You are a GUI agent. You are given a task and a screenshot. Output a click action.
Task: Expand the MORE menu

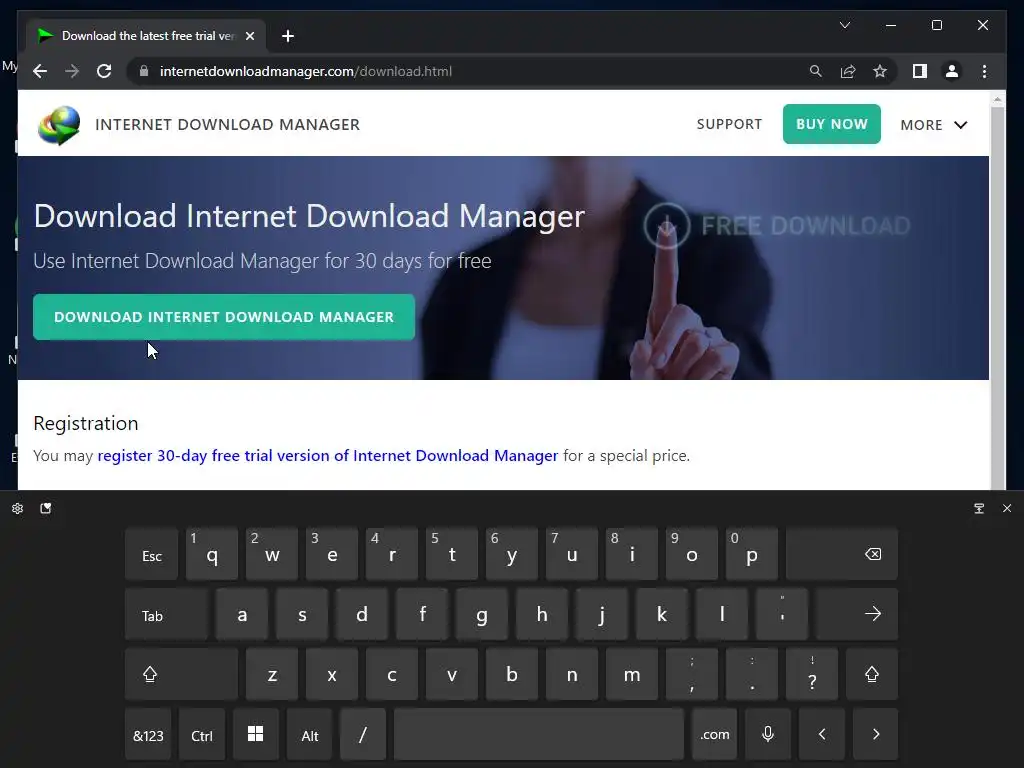point(933,125)
